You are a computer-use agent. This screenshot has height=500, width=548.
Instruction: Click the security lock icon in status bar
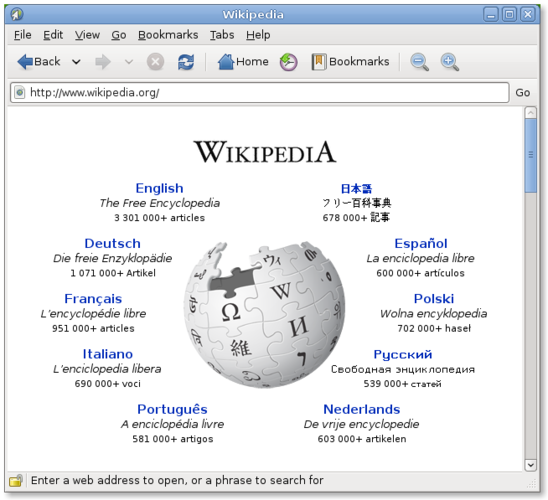point(16,480)
